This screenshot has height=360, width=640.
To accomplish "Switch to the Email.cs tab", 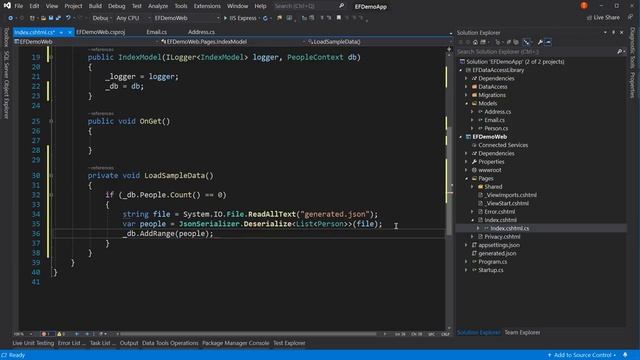I will coord(157,32).
